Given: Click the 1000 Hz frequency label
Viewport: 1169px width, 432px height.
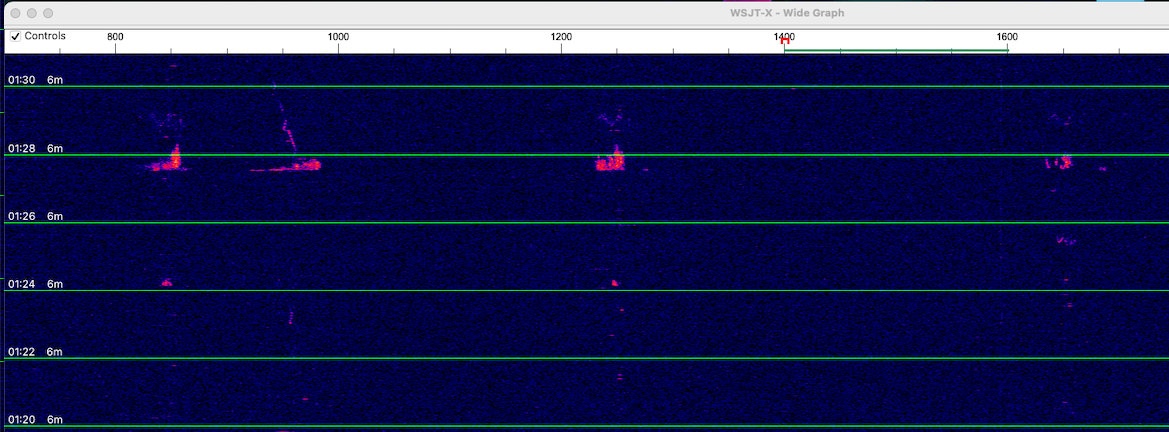Looking at the screenshot, I should click(338, 37).
